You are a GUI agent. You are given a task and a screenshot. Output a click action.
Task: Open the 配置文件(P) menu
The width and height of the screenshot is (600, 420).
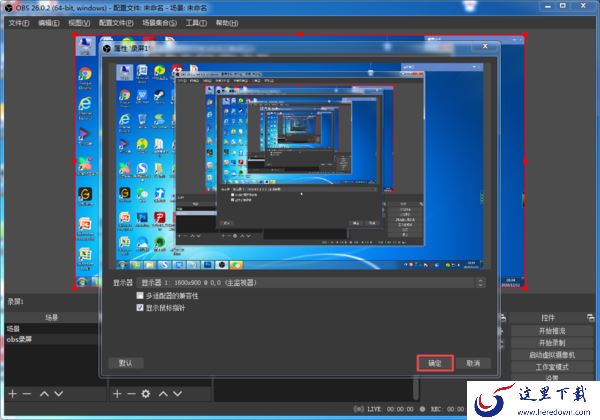tap(116, 23)
